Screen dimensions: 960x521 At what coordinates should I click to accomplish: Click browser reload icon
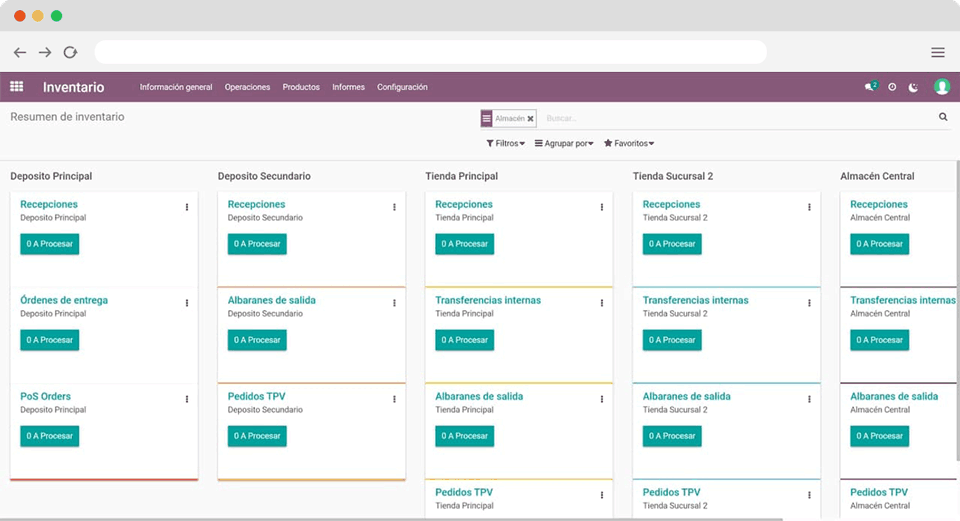click(x=70, y=52)
